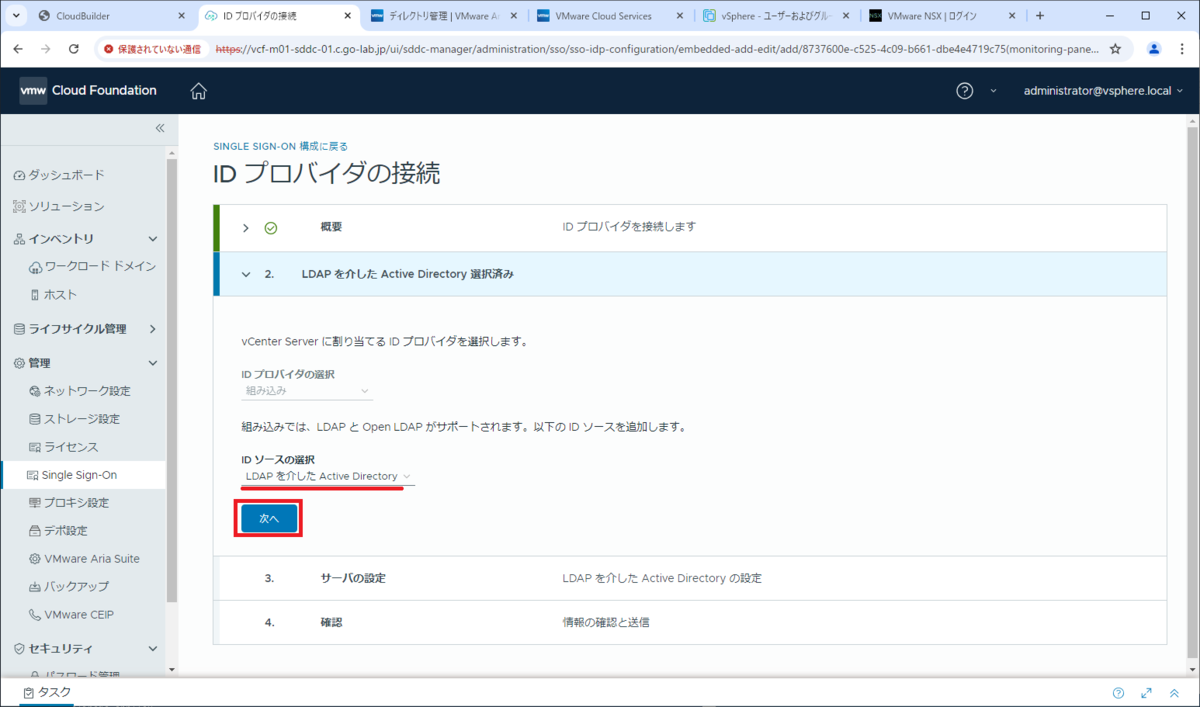The width and height of the screenshot is (1200, 707).
Task: Collapse step 2 LDAP を介した Active Directory header
Action: (x=690, y=274)
